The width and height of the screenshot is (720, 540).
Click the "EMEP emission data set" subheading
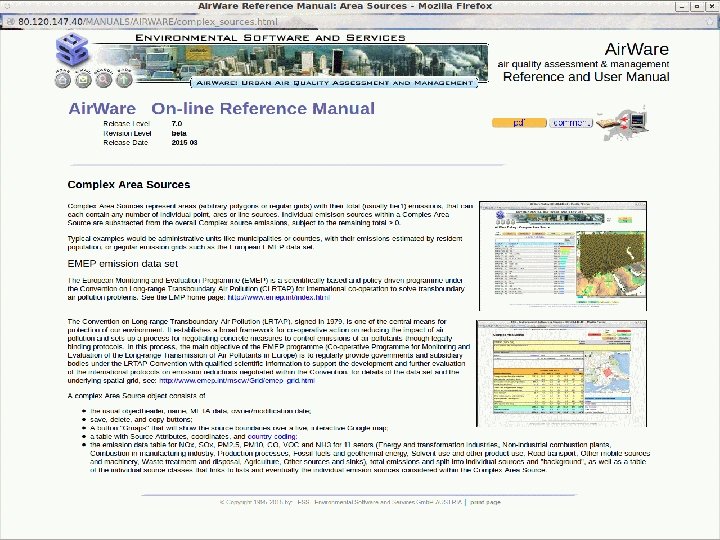(x=123, y=264)
